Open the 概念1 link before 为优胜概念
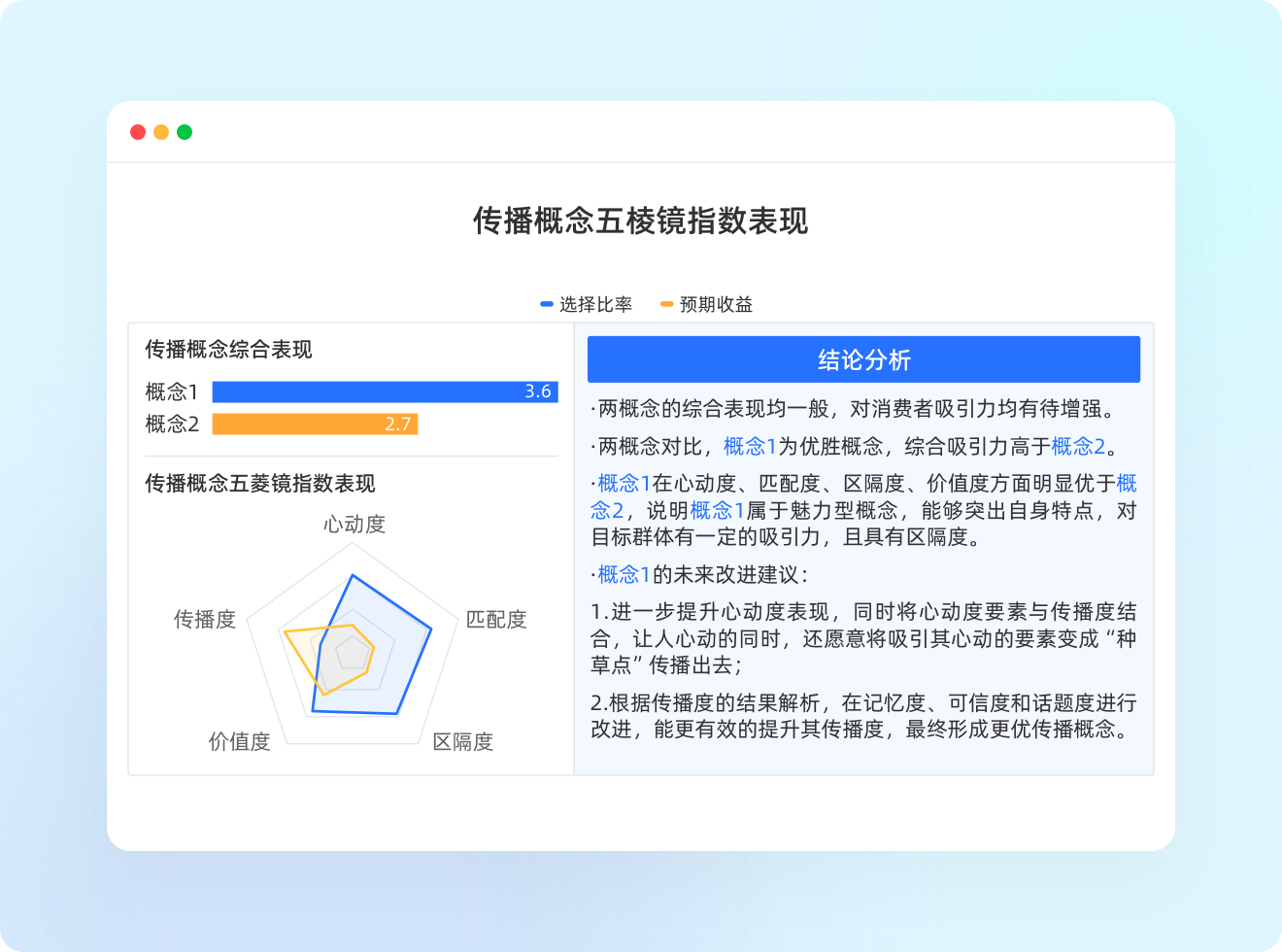Image resolution: width=1282 pixels, height=952 pixels. tap(749, 447)
